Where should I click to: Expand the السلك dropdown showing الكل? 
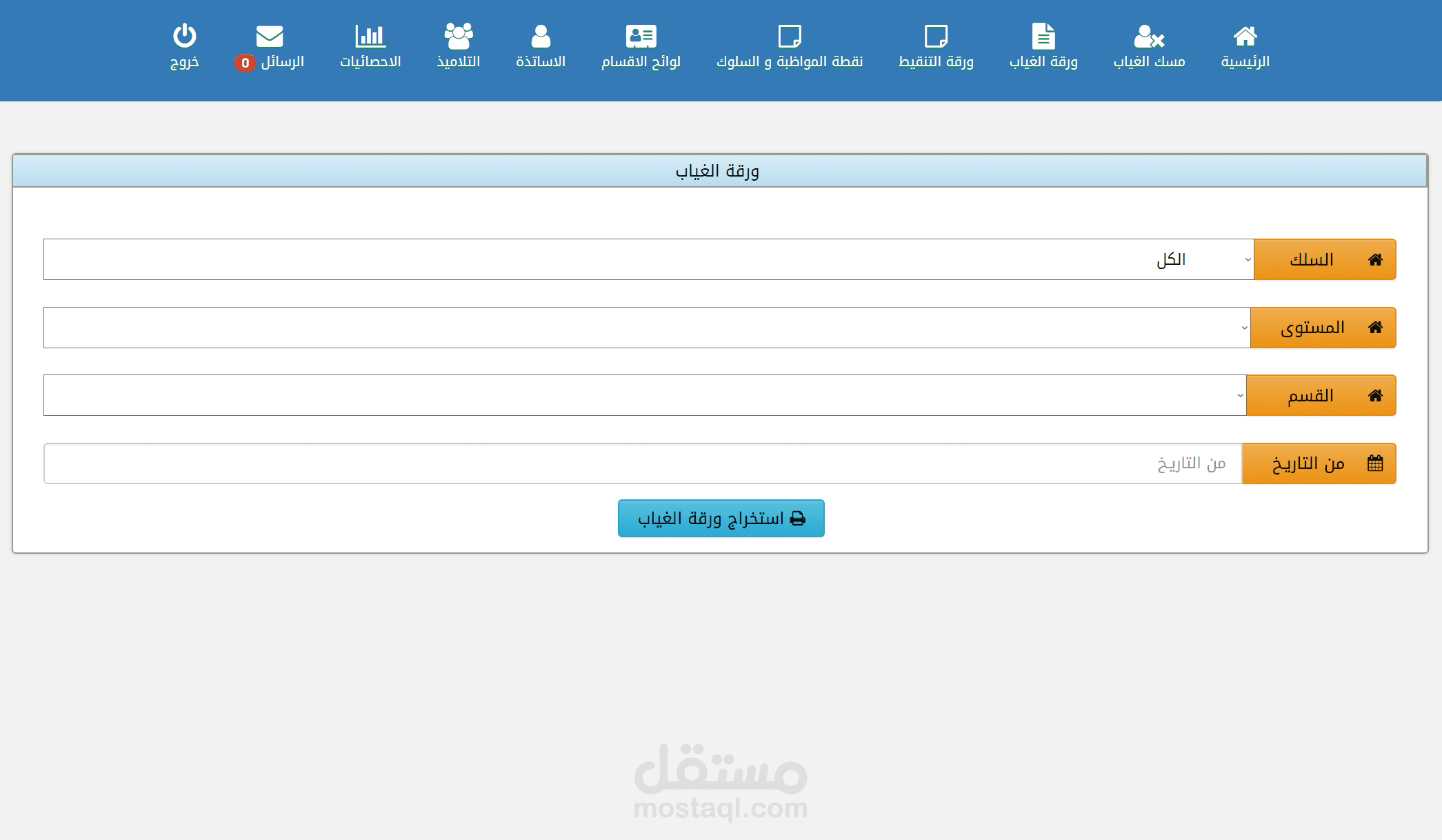click(648, 259)
